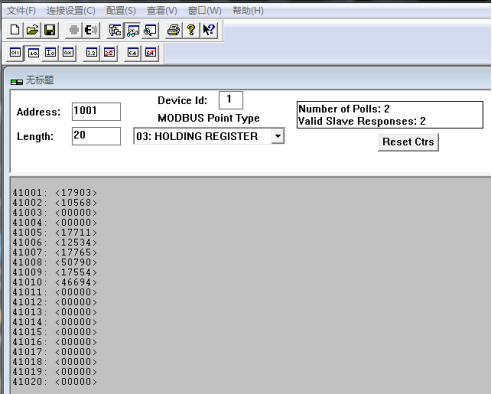Select register 41008 value 50790

click(x=76, y=262)
